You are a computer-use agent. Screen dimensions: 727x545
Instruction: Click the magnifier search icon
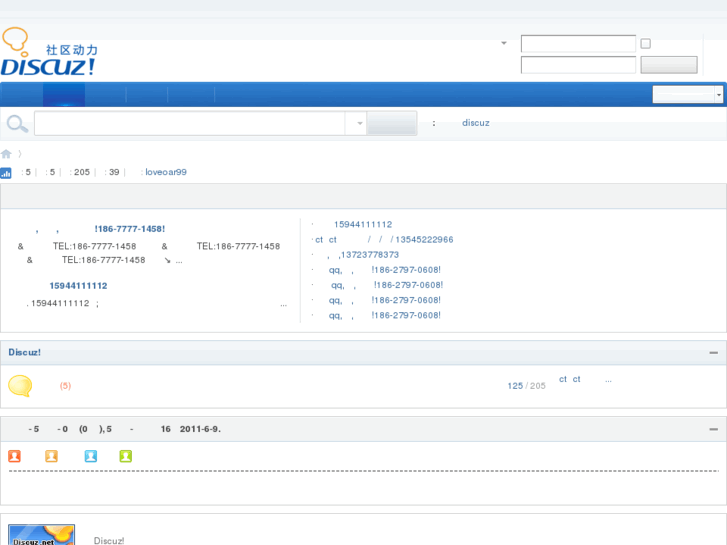coord(17,123)
